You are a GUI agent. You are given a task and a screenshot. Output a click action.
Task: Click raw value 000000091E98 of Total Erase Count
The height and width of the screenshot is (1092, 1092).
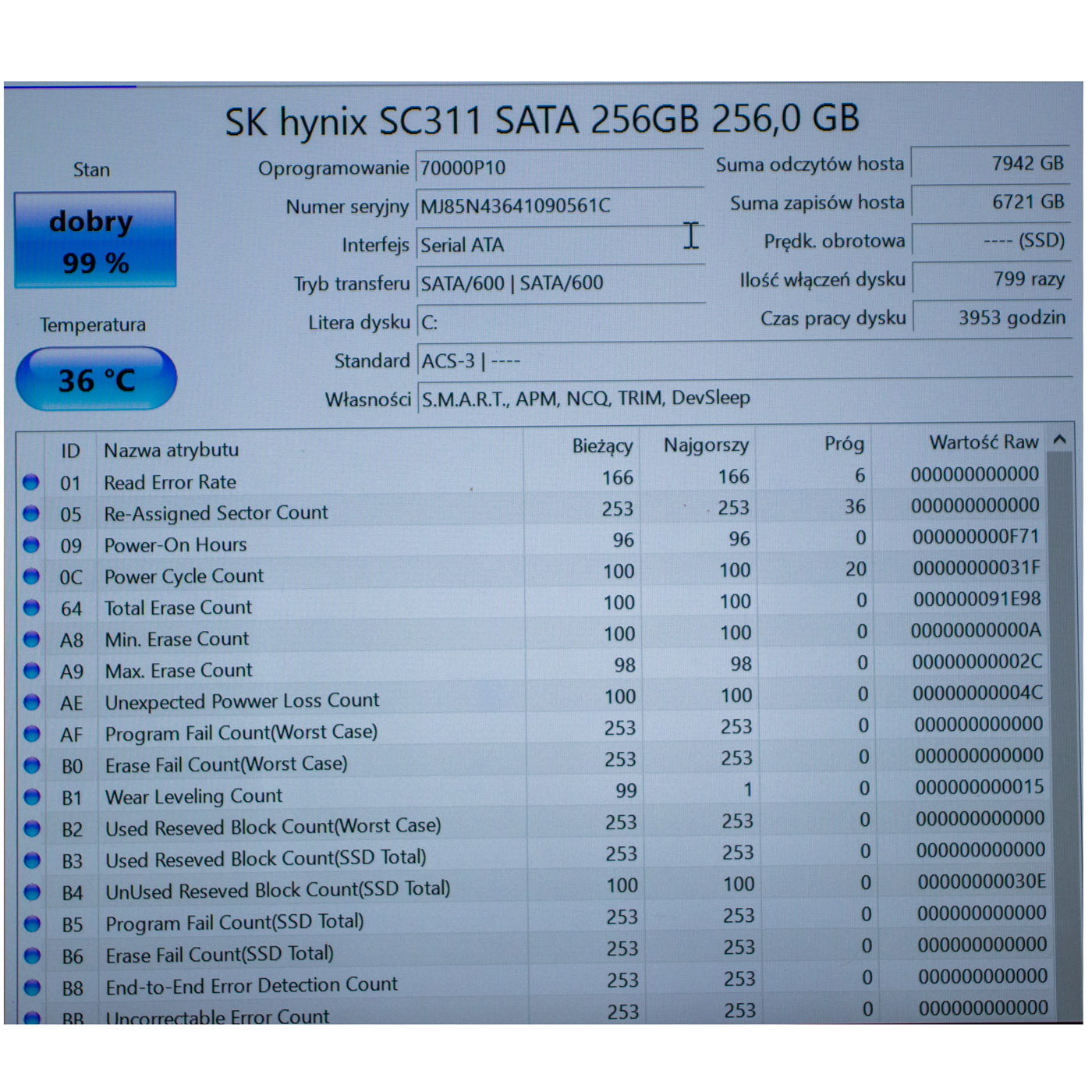[977, 599]
